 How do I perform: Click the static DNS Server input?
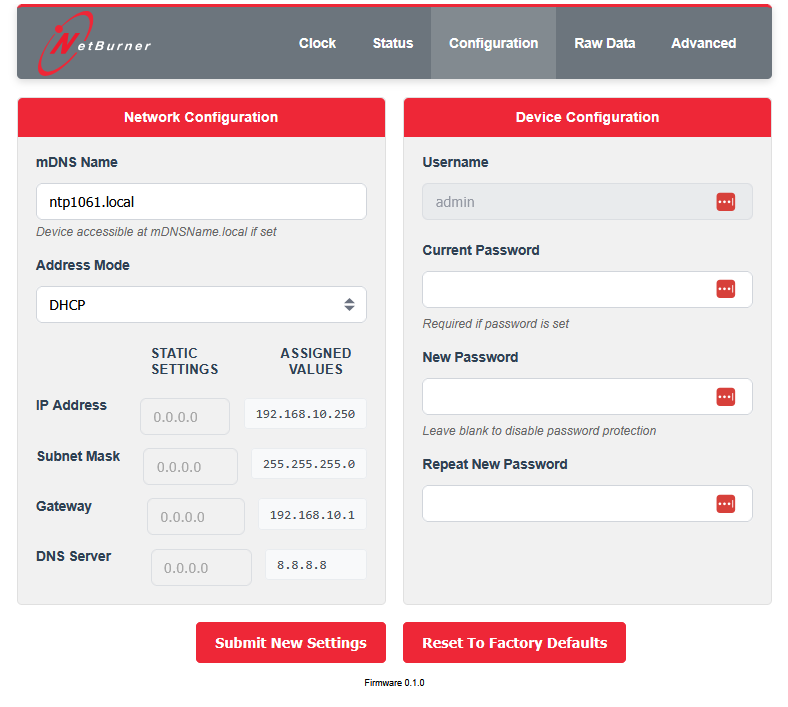click(x=201, y=568)
